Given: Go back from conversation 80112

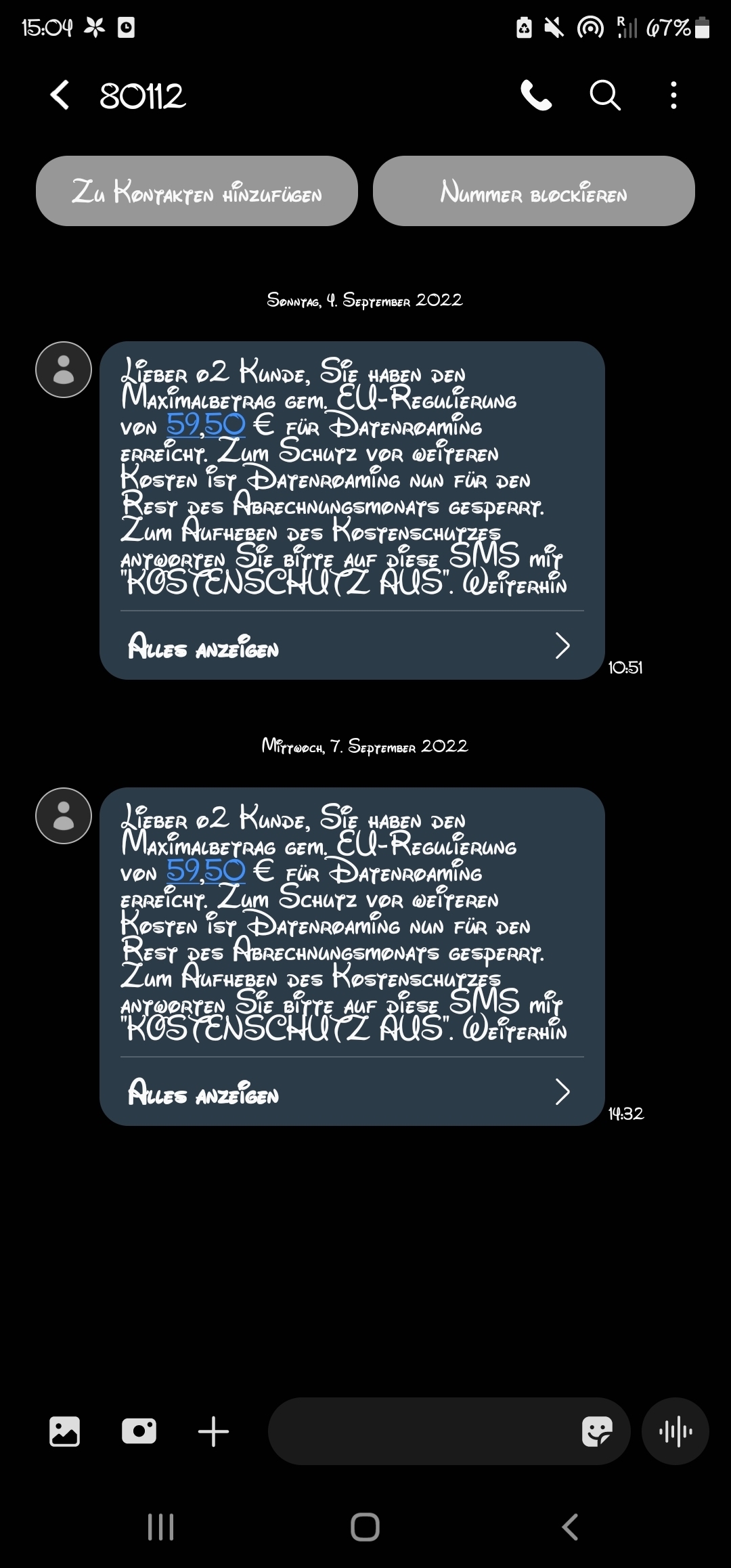Looking at the screenshot, I should pos(60,95).
